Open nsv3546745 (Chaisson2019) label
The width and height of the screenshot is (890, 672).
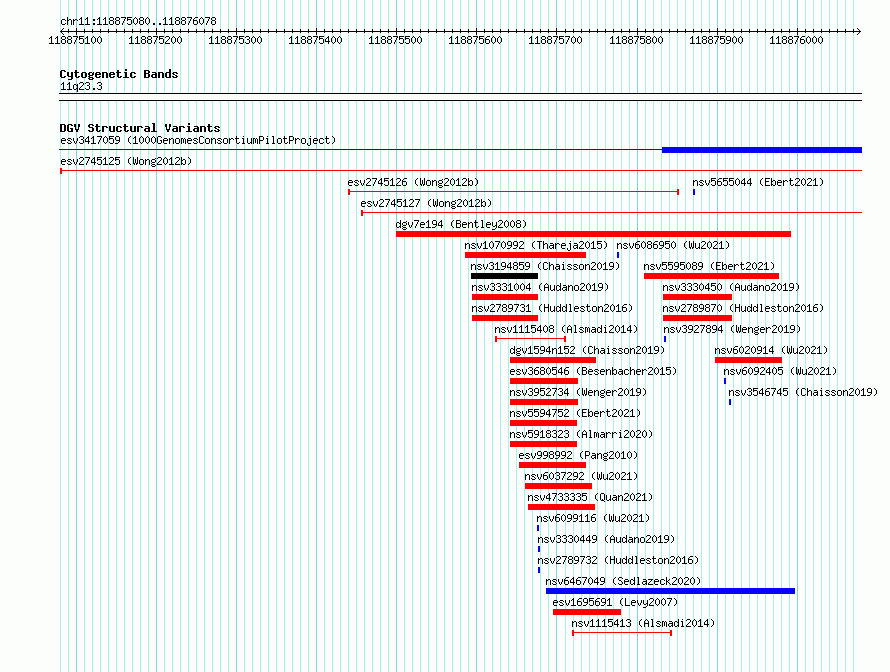[803, 392]
